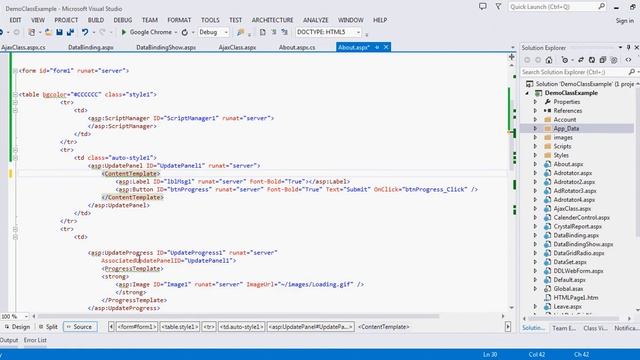Image resolution: width=640 pixels, height=360 pixels.
Task: Click the Refresh browser icon in toolbar
Action: click(184, 32)
